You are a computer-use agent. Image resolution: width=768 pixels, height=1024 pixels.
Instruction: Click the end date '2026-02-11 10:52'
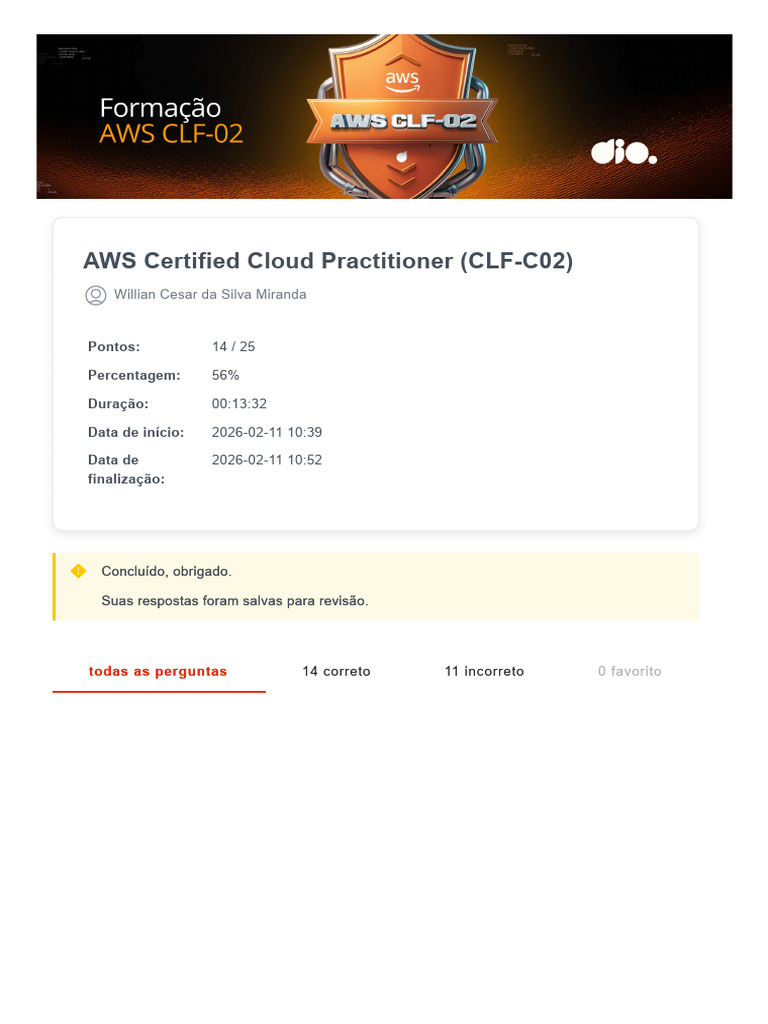pos(266,460)
